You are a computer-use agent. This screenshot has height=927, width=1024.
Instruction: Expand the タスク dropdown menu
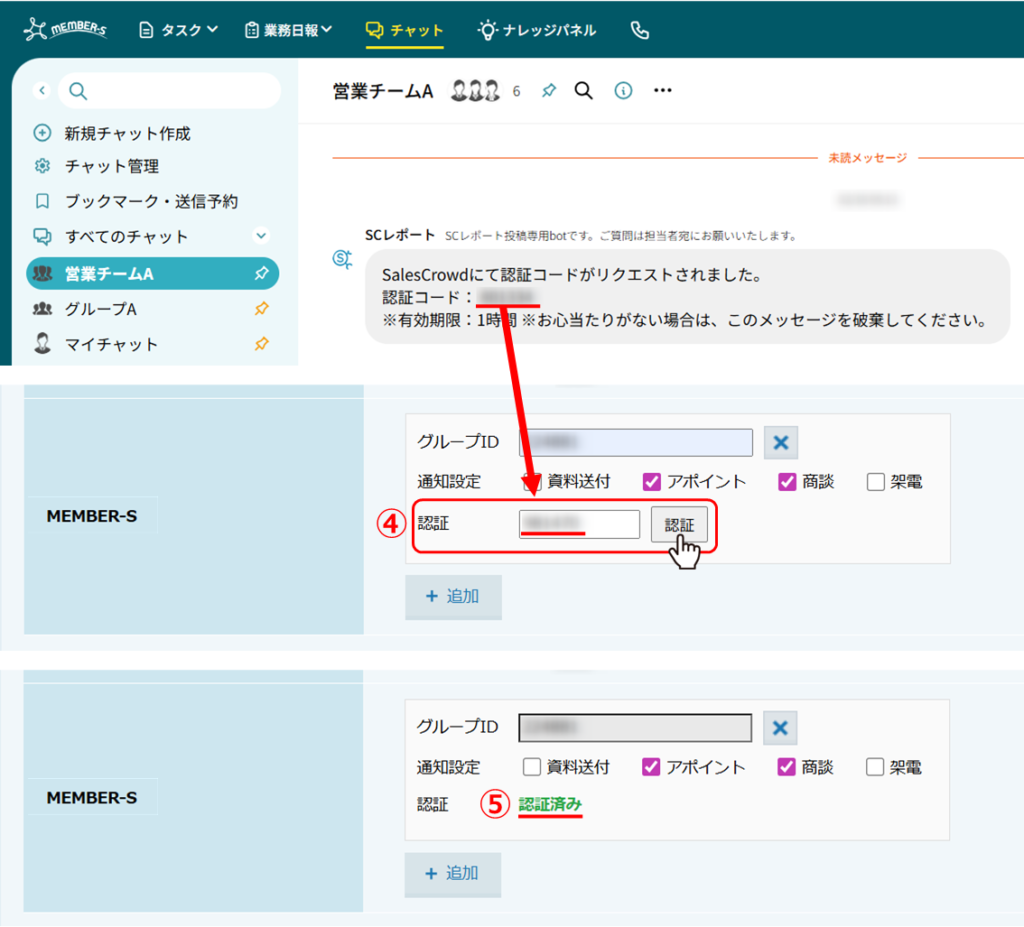click(178, 30)
